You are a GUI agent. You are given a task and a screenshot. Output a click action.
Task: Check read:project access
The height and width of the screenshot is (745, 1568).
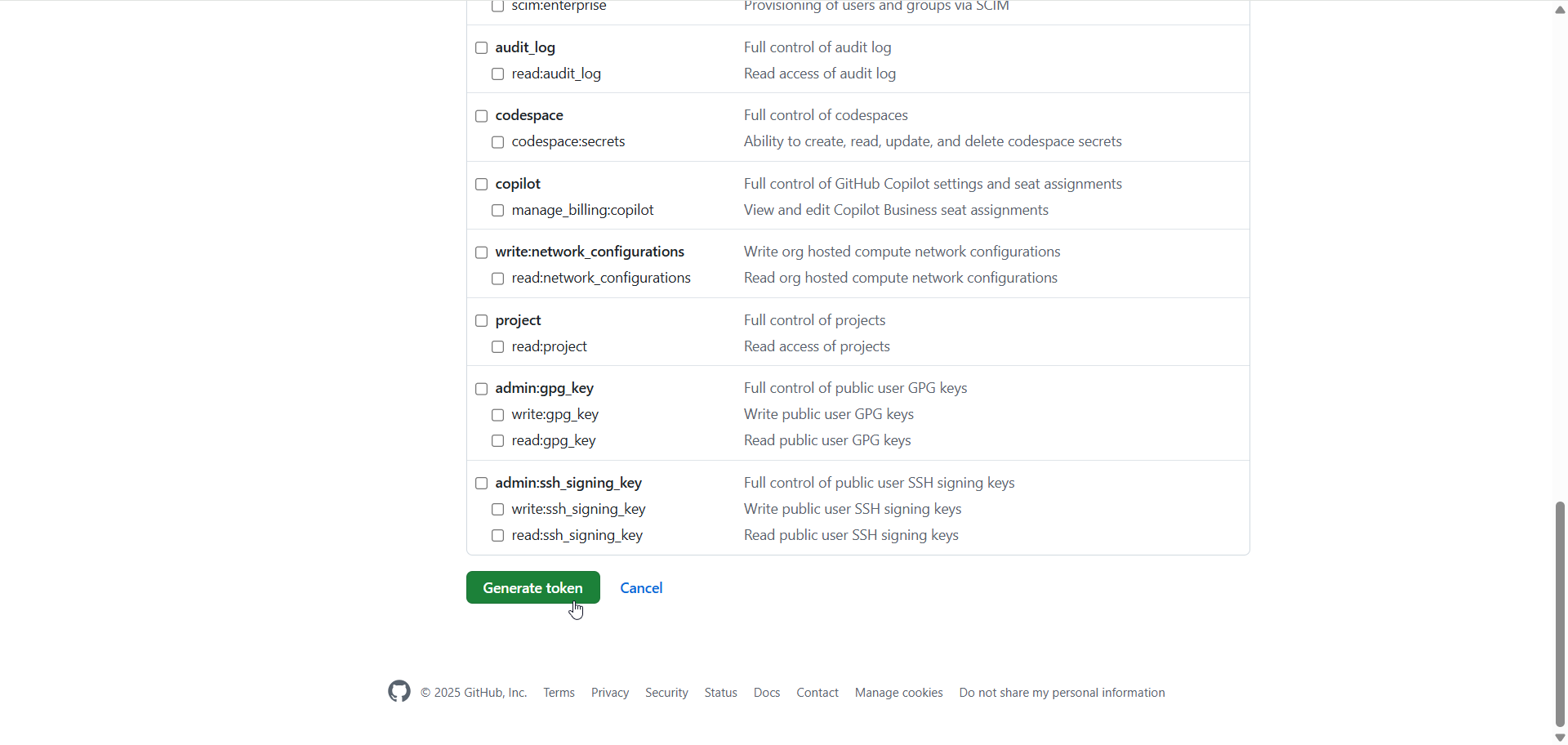497,346
